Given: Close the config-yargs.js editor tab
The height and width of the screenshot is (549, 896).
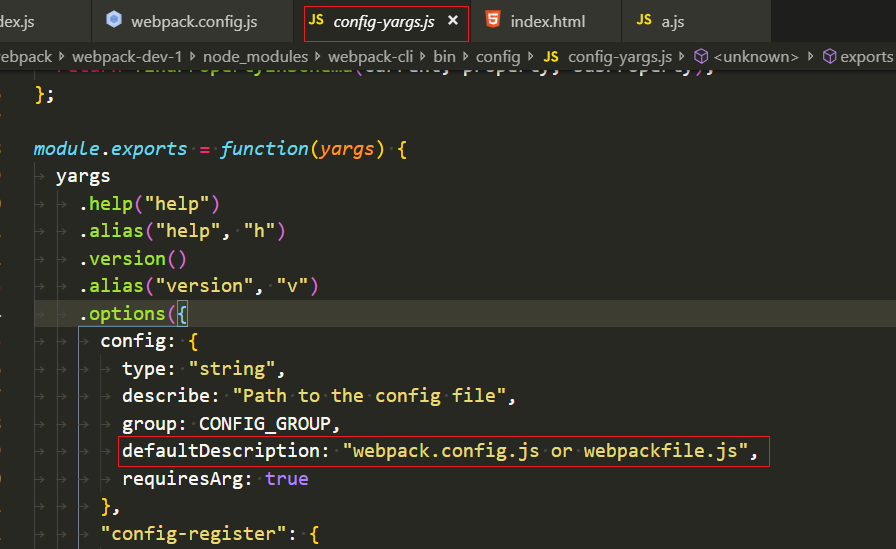Looking at the screenshot, I should 453,20.
